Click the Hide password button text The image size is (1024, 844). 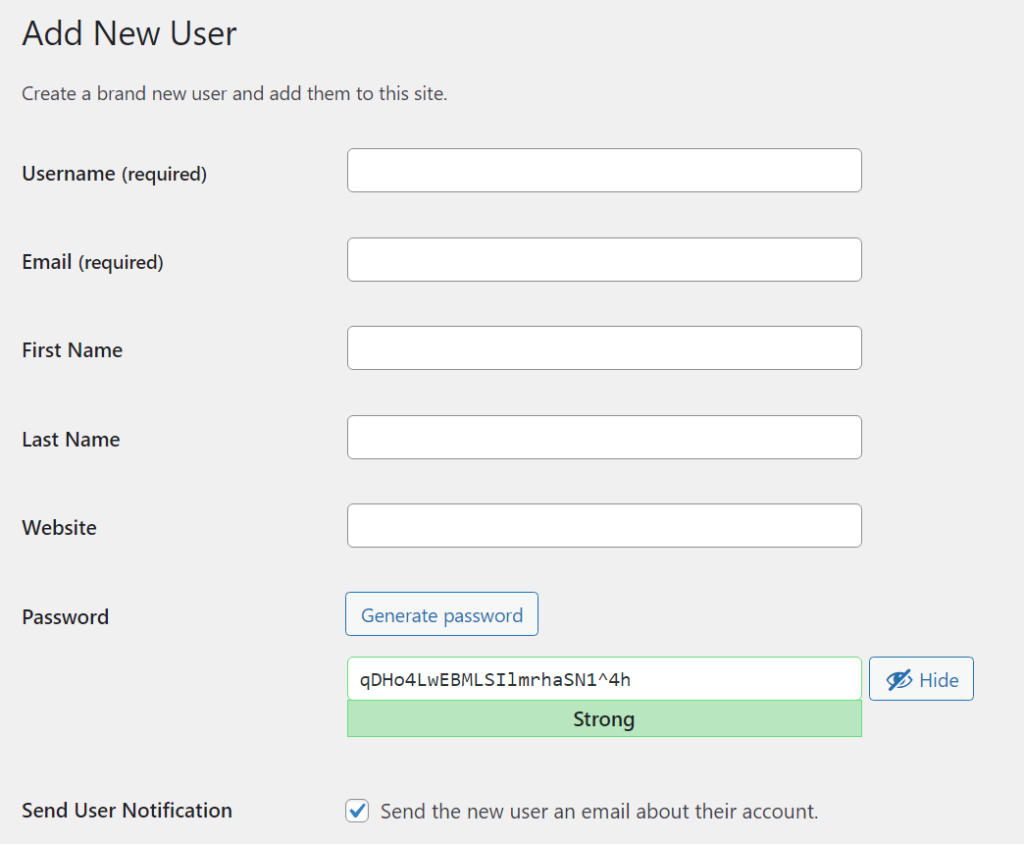[939, 680]
